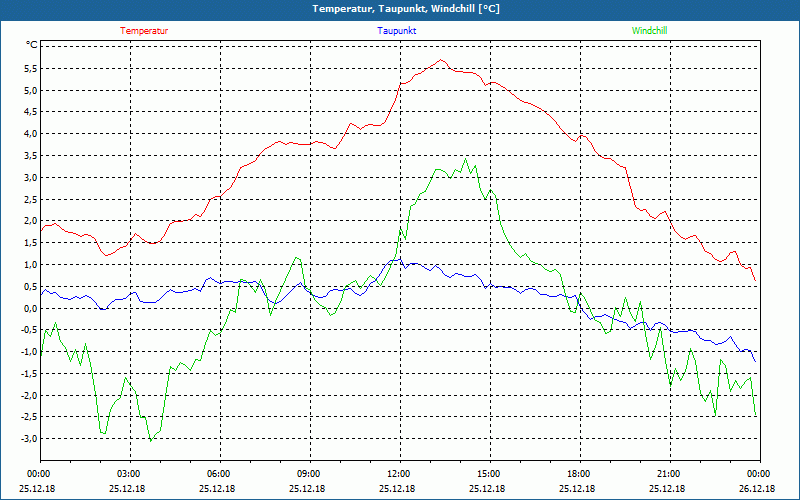Click the -2,5 y-axis value
Viewport: 800px width, 500px height.
click(30, 417)
